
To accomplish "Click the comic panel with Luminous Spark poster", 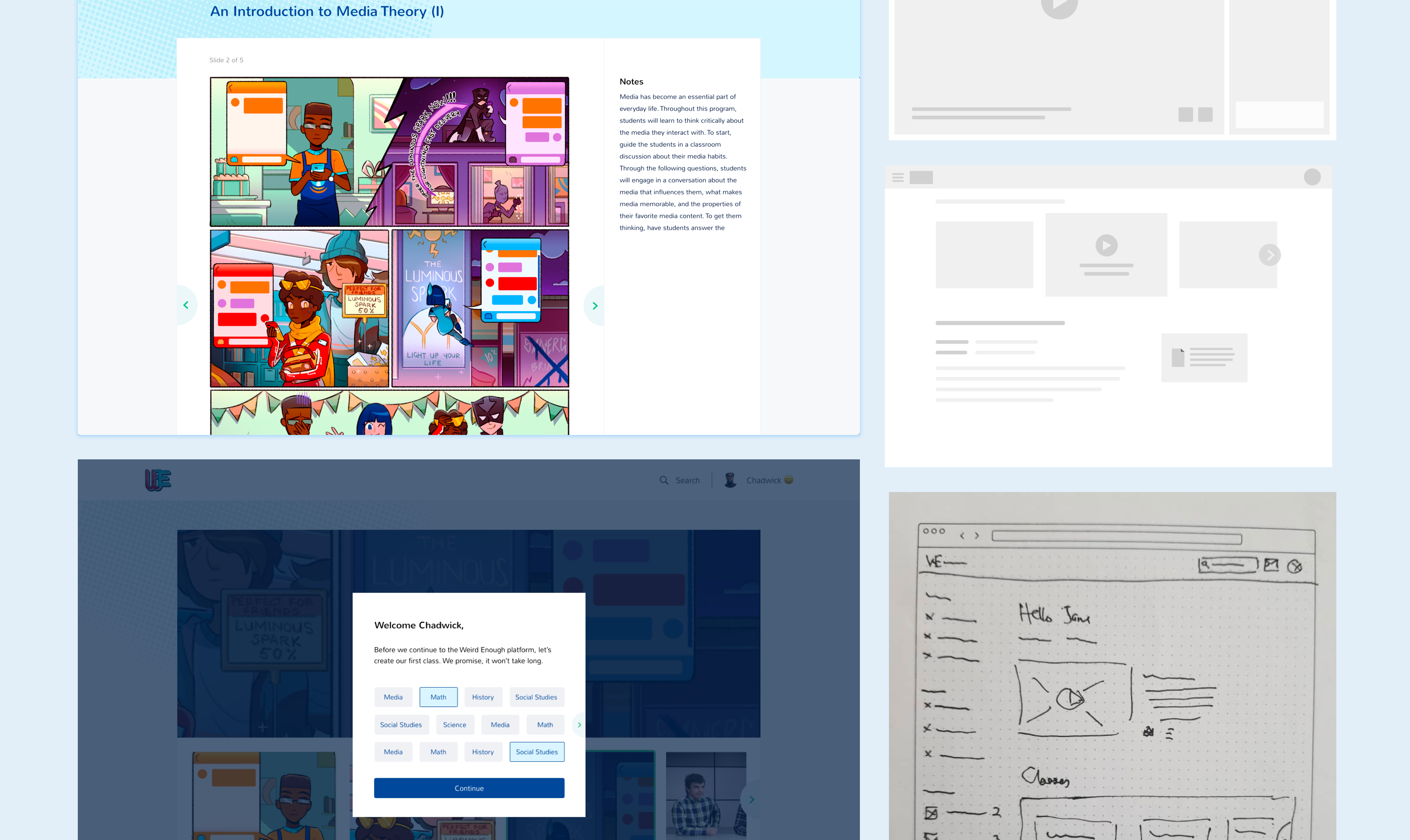I will (x=480, y=308).
